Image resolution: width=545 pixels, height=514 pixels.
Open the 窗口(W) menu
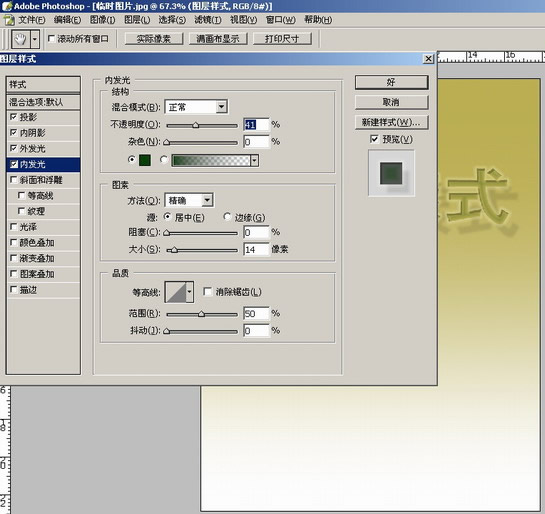click(x=280, y=20)
